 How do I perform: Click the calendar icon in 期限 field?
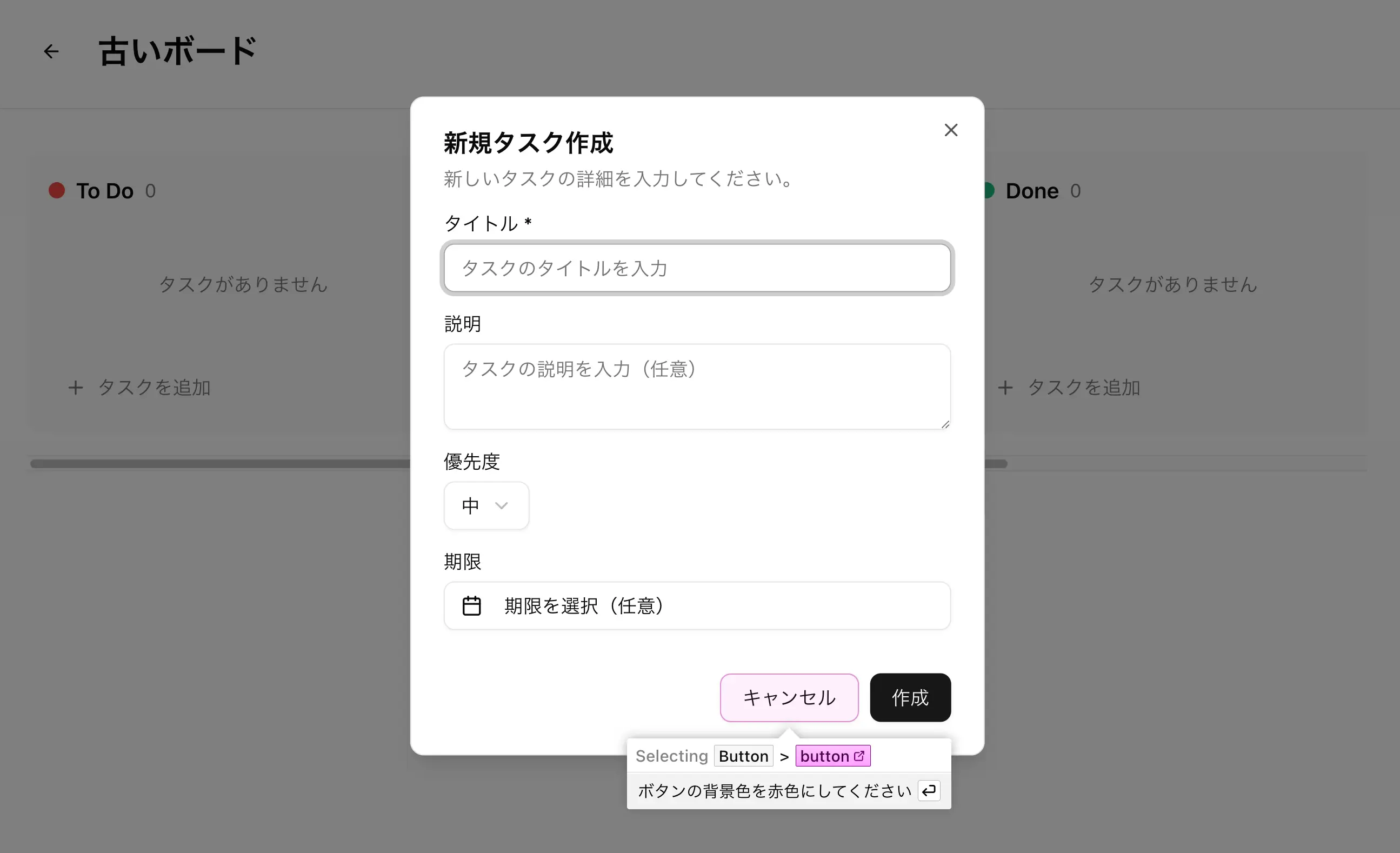(x=471, y=606)
